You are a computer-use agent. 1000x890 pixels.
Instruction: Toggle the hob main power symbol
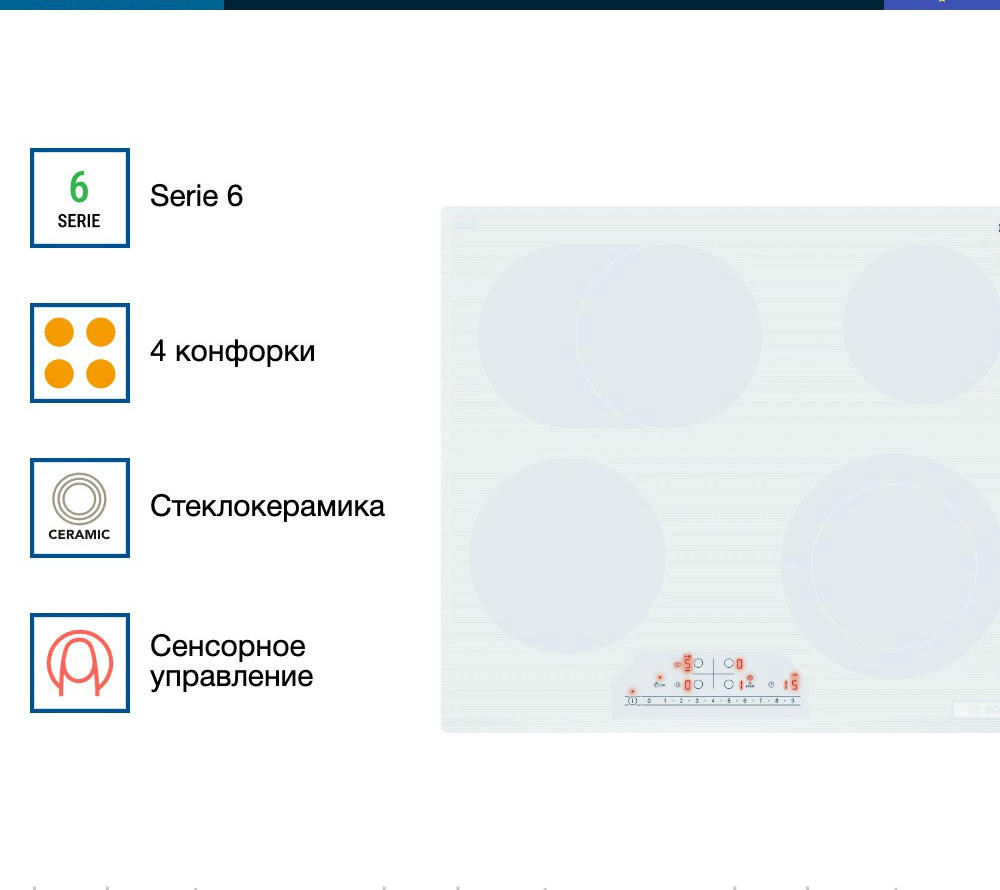pyautogui.click(x=632, y=701)
